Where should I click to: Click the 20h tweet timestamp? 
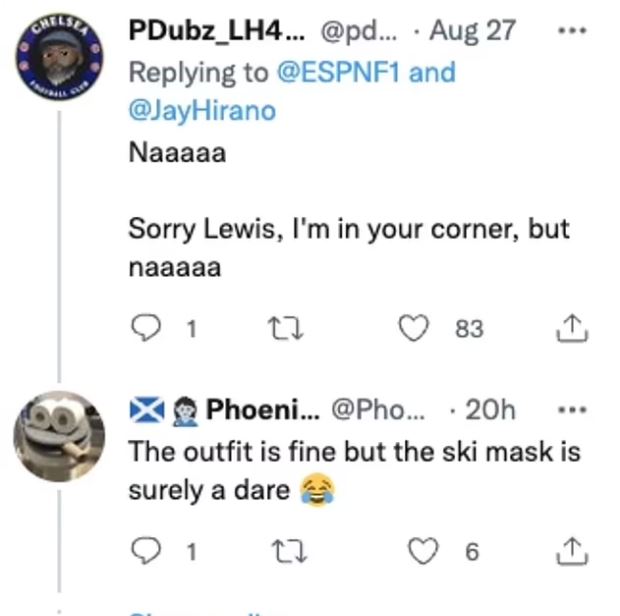pos(490,409)
